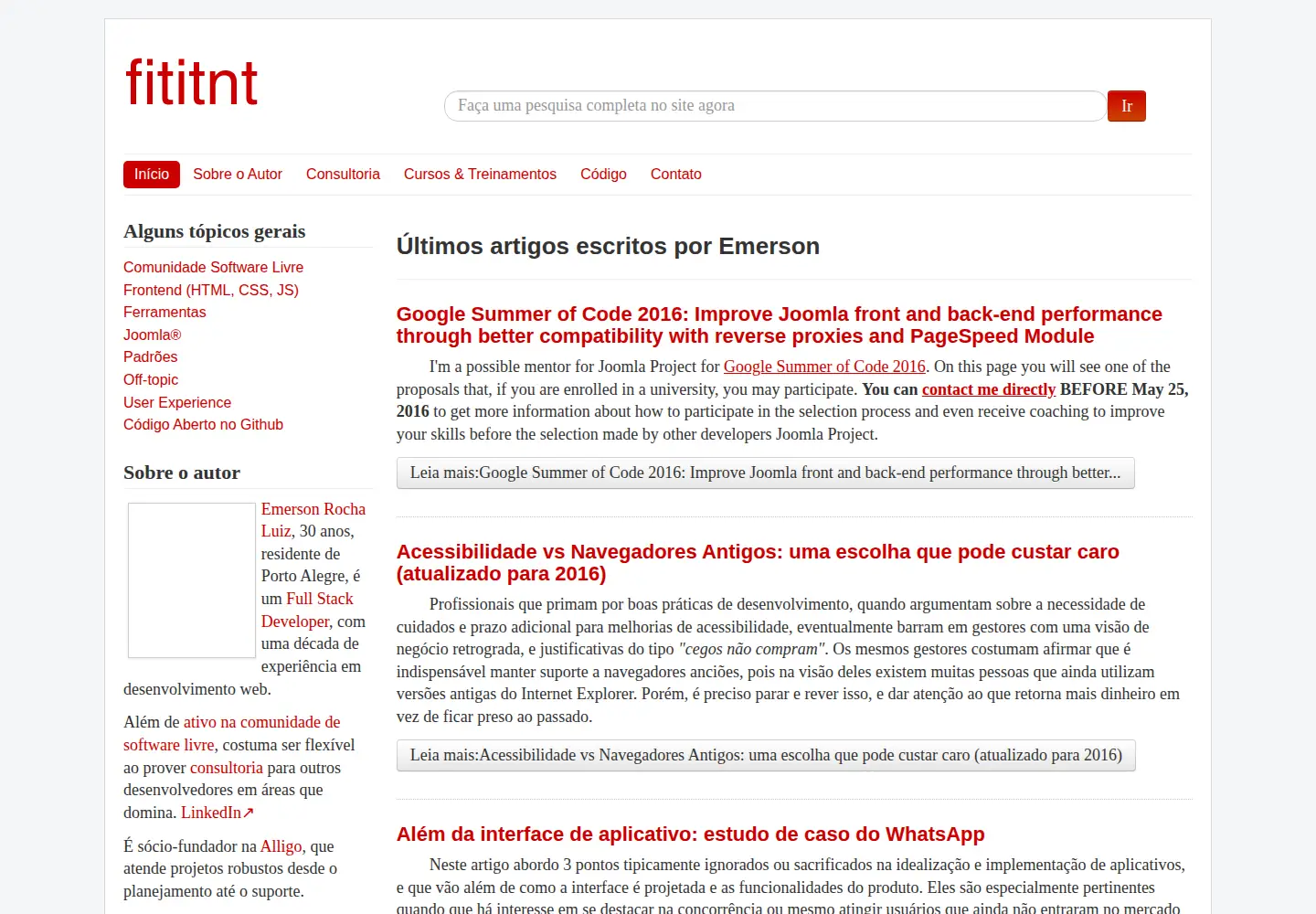
Task: Click the fititnt site logo
Action: tap(191, 82)
